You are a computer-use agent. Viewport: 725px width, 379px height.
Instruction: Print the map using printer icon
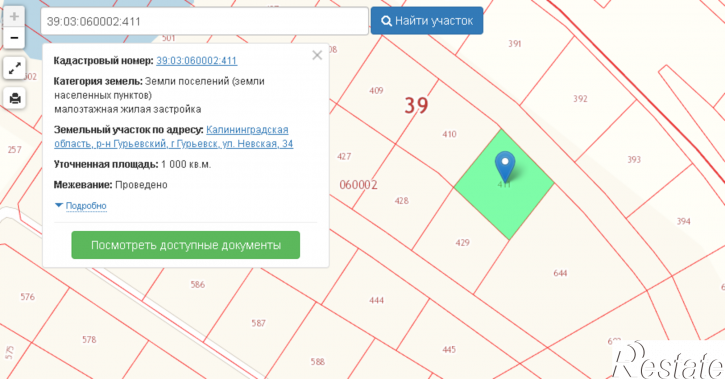14,98
